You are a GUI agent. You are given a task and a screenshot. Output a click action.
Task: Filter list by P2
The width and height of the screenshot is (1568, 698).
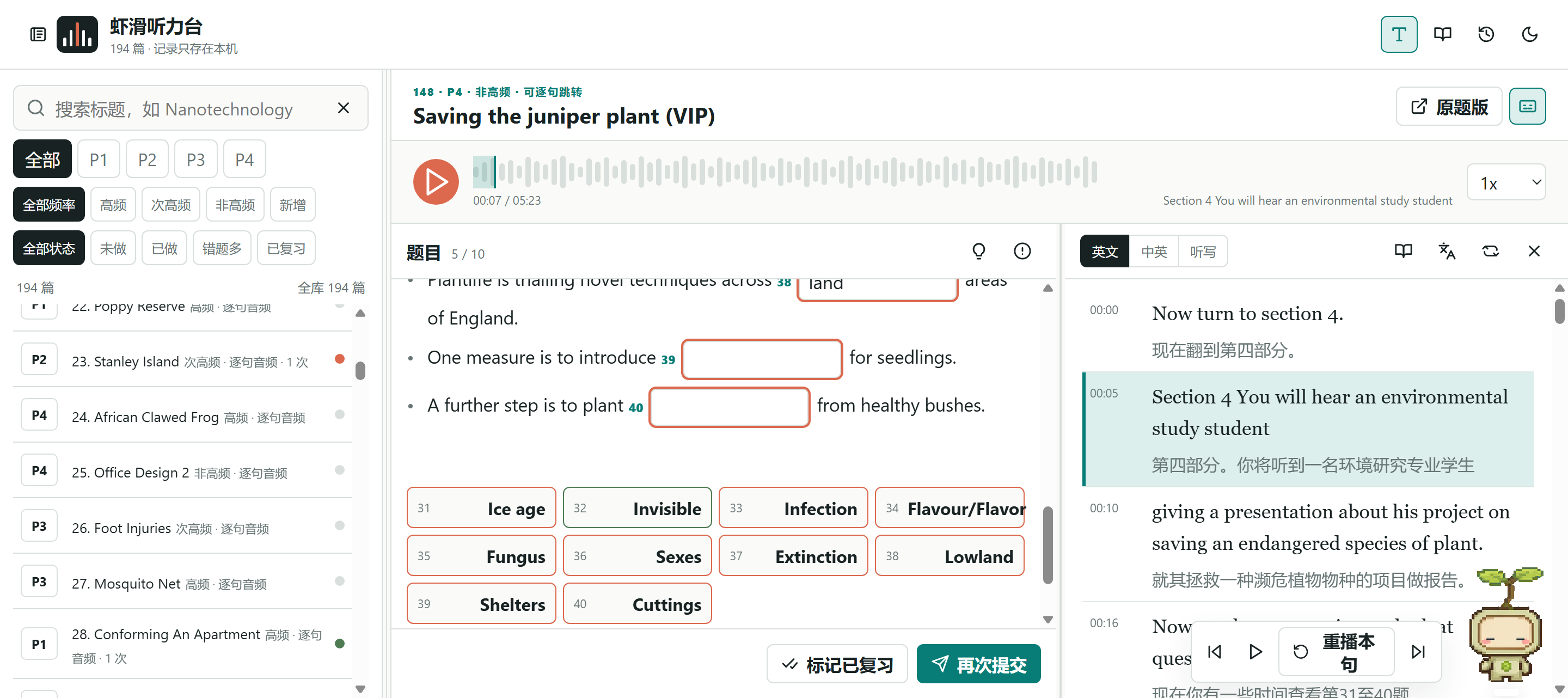pos(148,160)
